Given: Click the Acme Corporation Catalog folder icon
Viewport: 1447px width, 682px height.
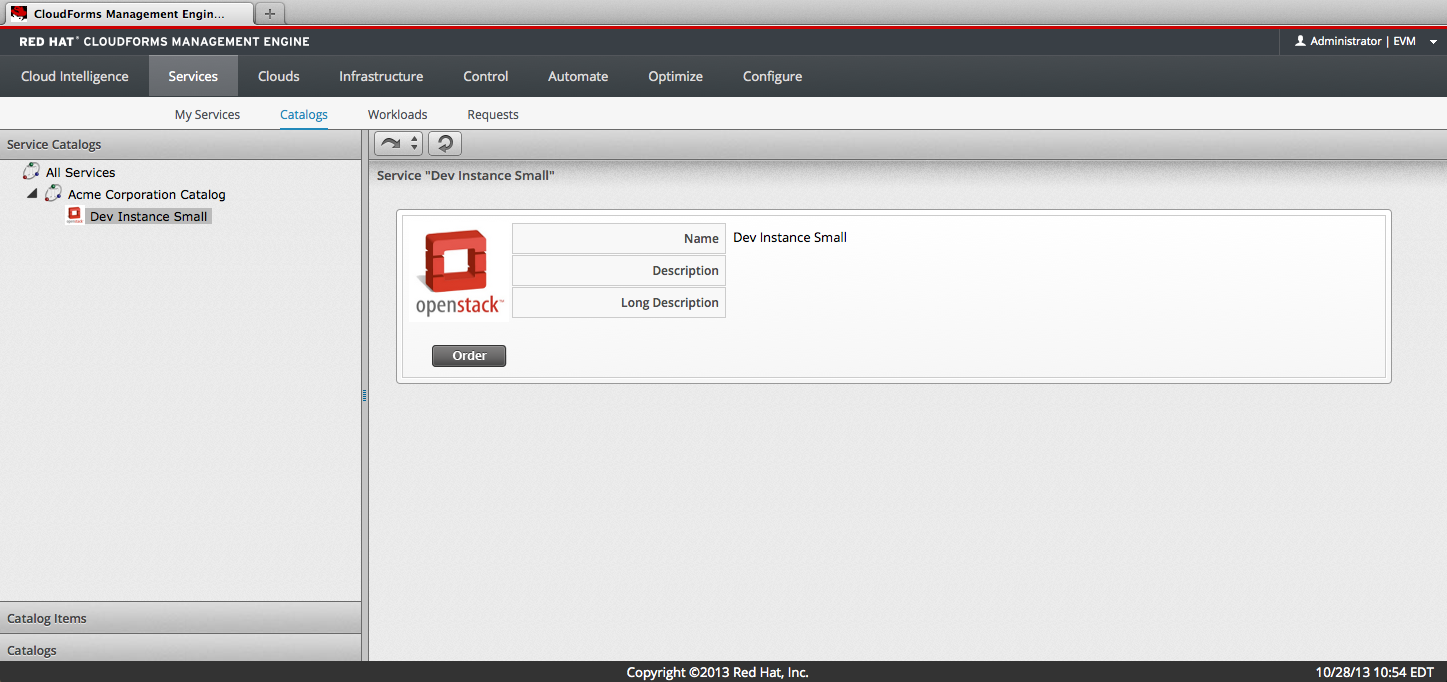Looking at the screenshot, I should (x=53, y=194).
